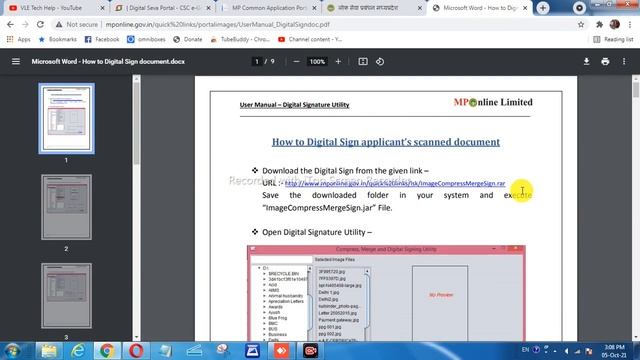Go forward with the browser forward arrow

click(x=25, y=24)
